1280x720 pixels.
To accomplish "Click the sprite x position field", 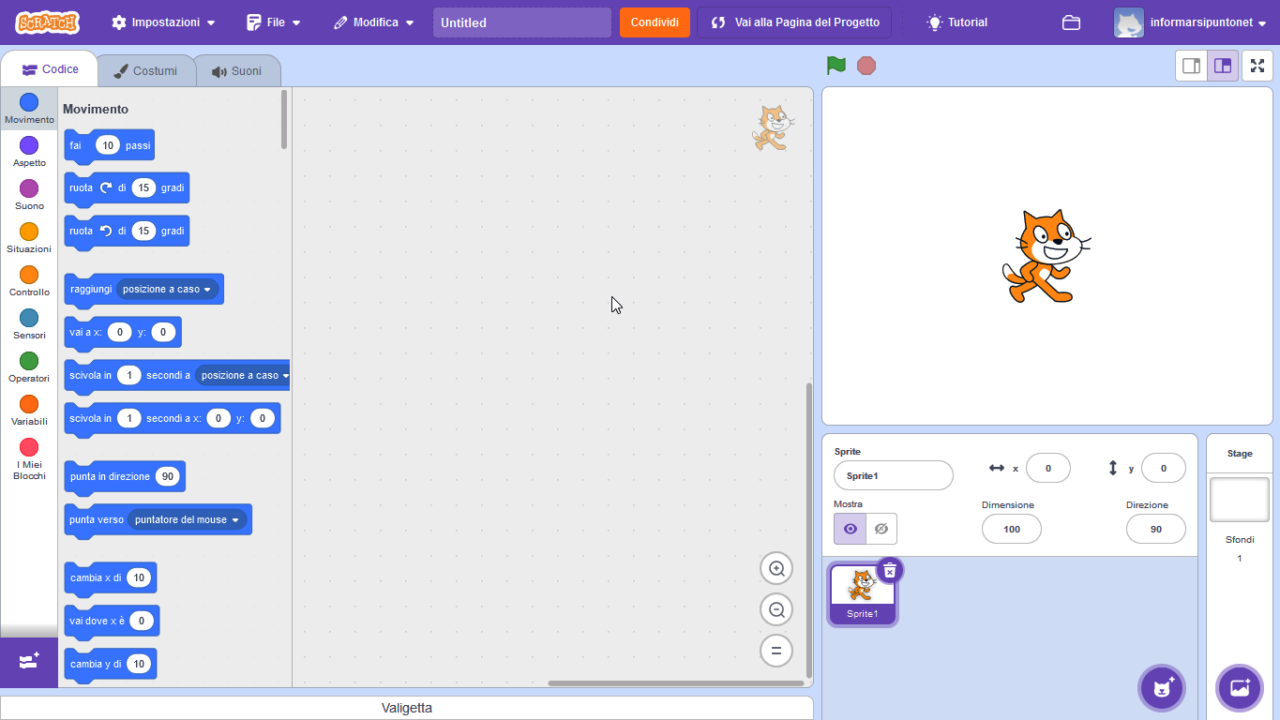I will point(1048,468).
